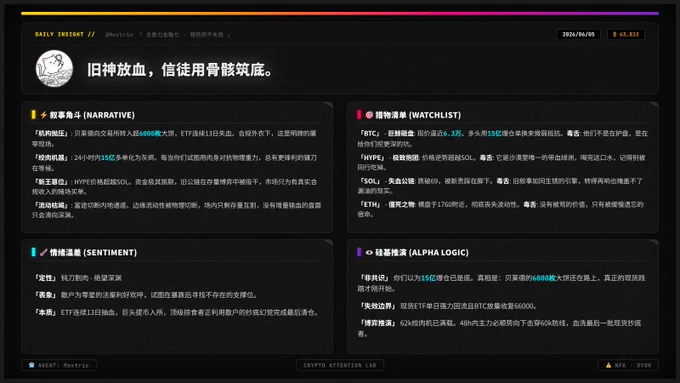Click the 「博弈推演」 label in Alpha Logic
The height and width of the screenshot is (383, 680).
coord(378,323)
